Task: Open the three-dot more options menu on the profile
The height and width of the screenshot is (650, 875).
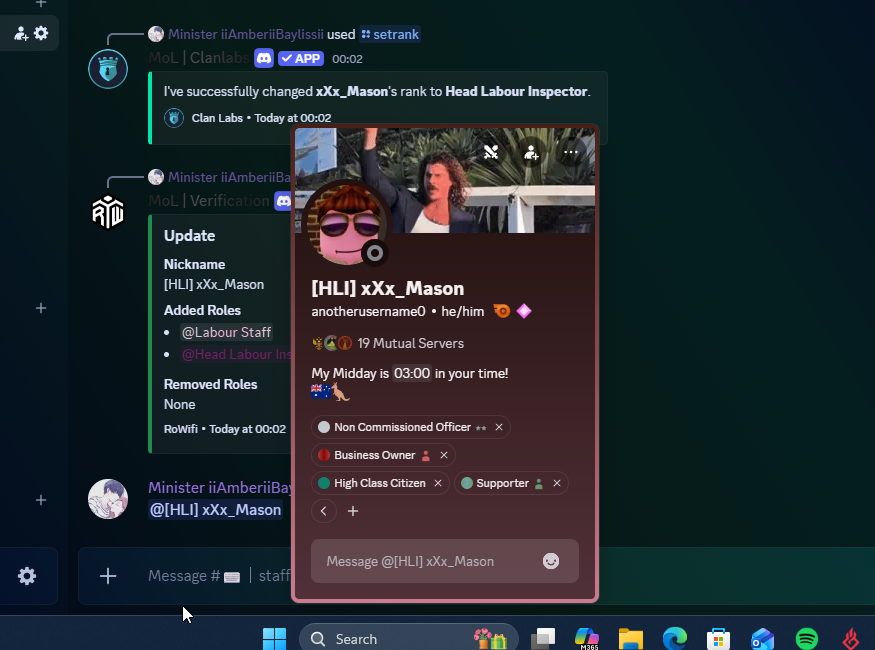Action: (x=571, y=152)
